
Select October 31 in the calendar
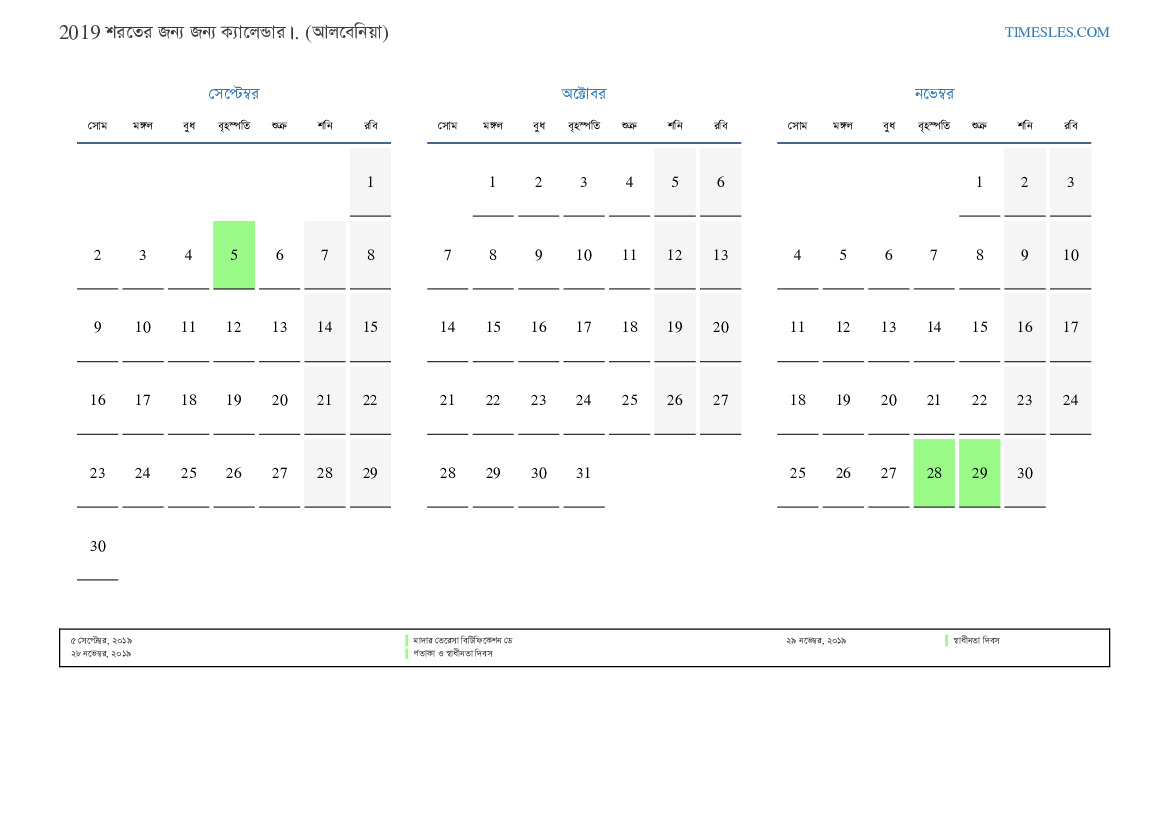tap(583, 473)
